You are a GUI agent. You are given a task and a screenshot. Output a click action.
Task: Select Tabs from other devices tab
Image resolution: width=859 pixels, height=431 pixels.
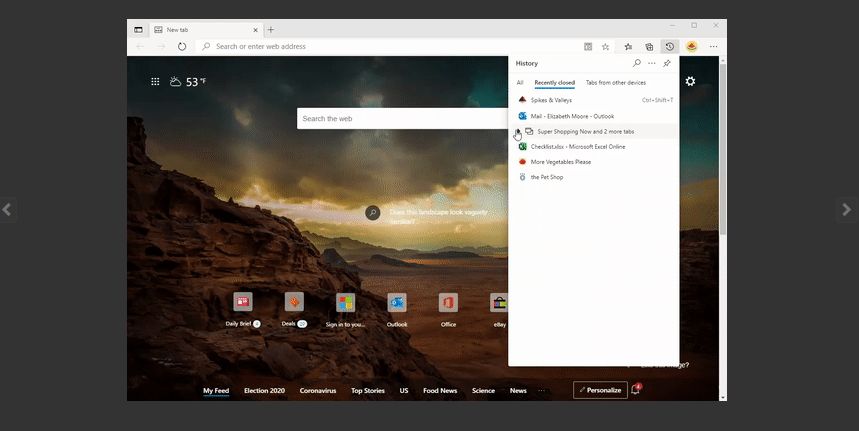pyautogui.click(x=615, y=82)
